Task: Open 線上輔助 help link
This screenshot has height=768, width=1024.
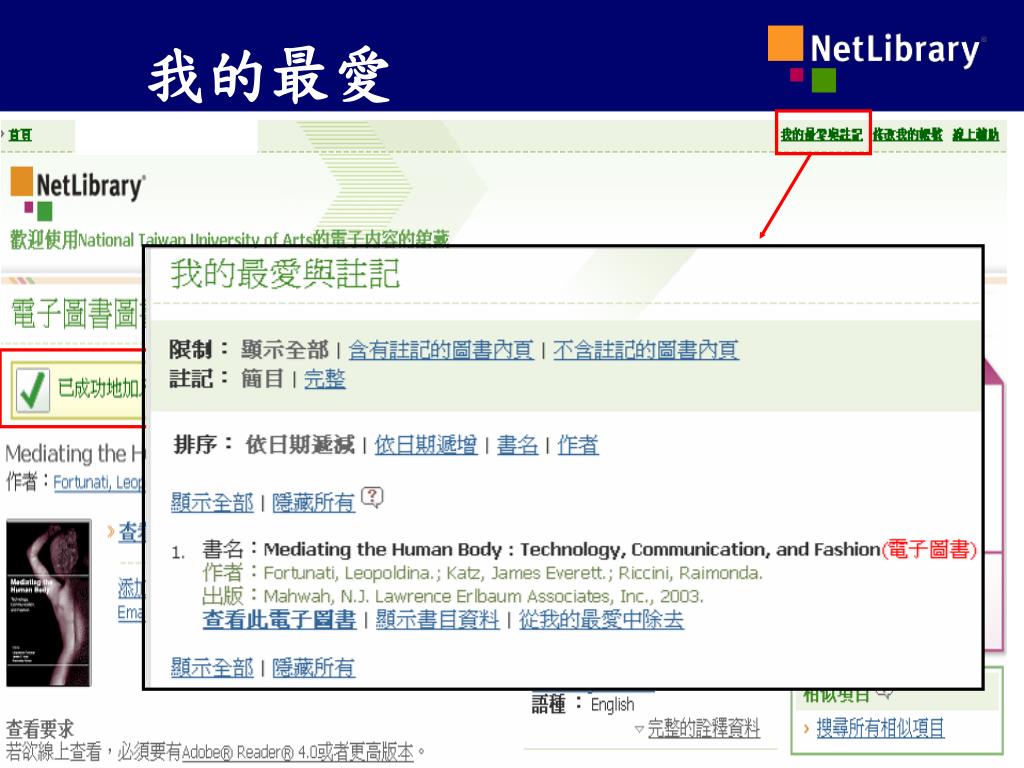Action: coord(975,135)
